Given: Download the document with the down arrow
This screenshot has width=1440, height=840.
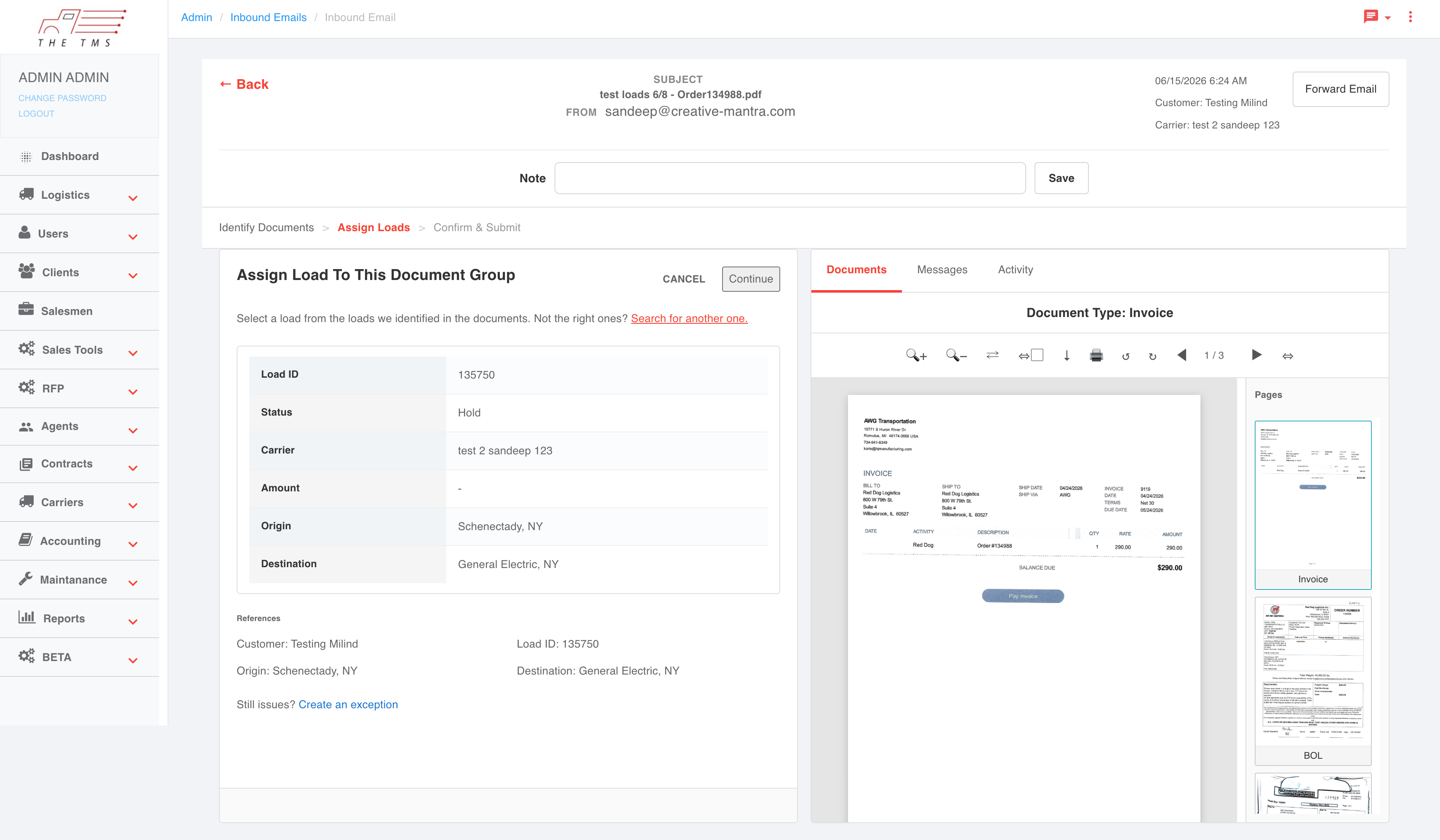Looking at the screenshot, I should pyautogui.click(x=1066, y=355).
